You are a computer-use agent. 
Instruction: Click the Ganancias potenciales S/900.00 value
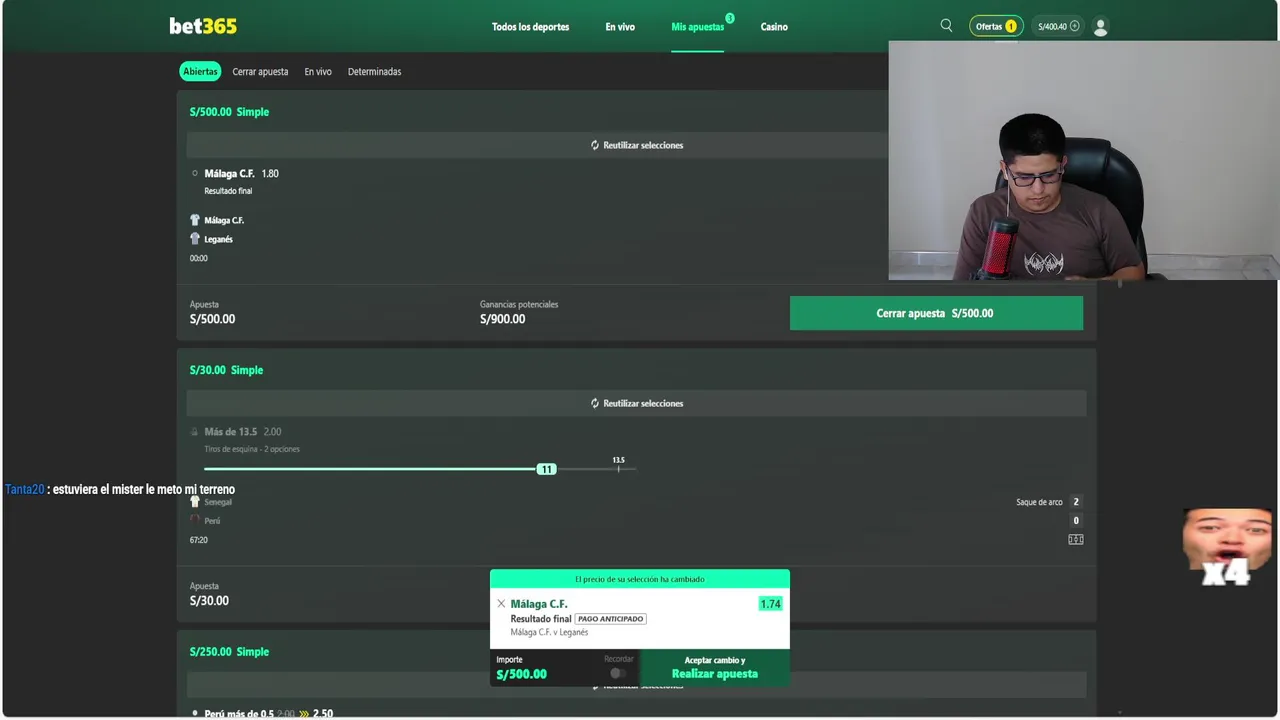click(502, 319)
